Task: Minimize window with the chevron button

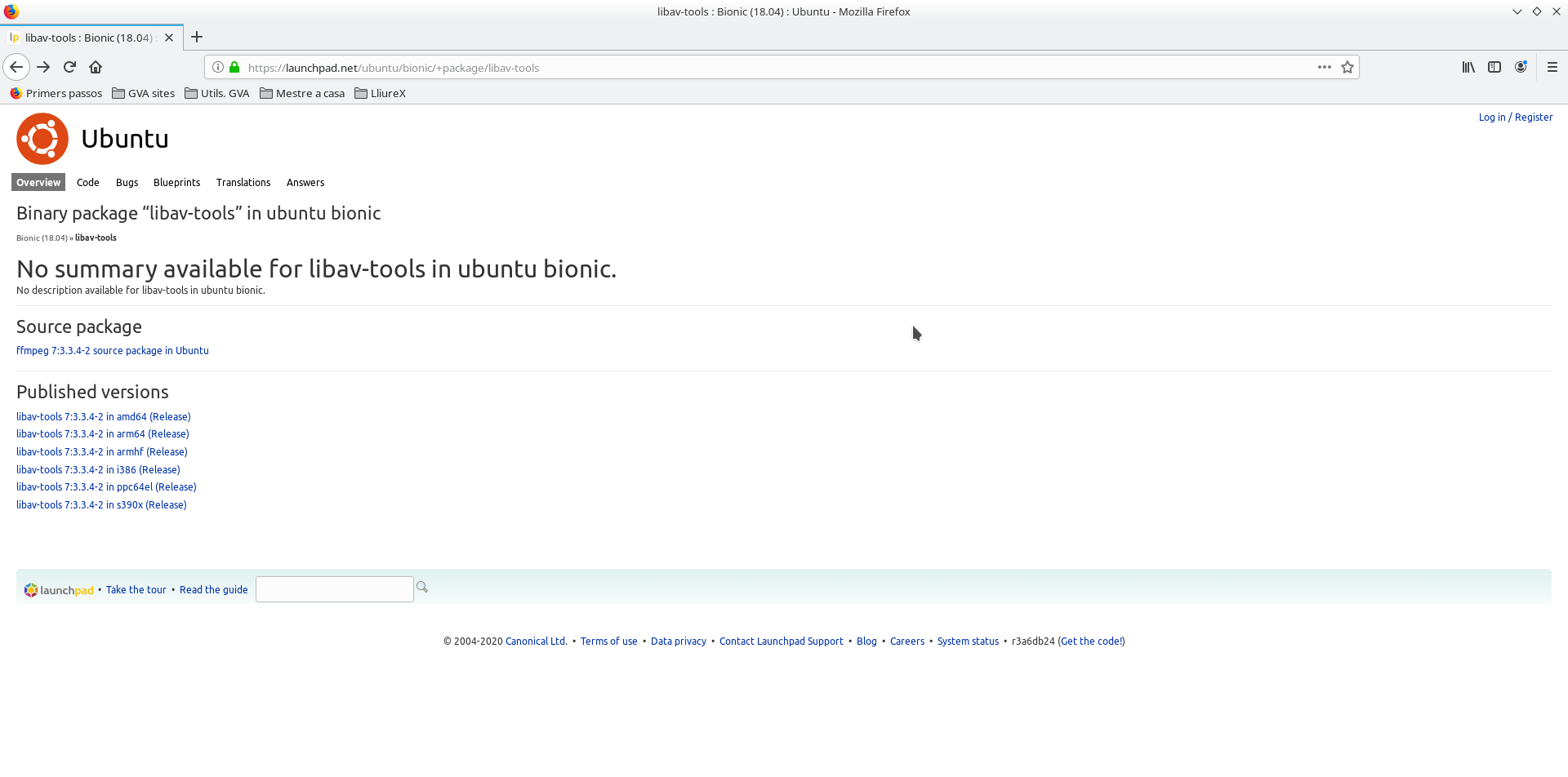Action: click(x=1517, y=11)
